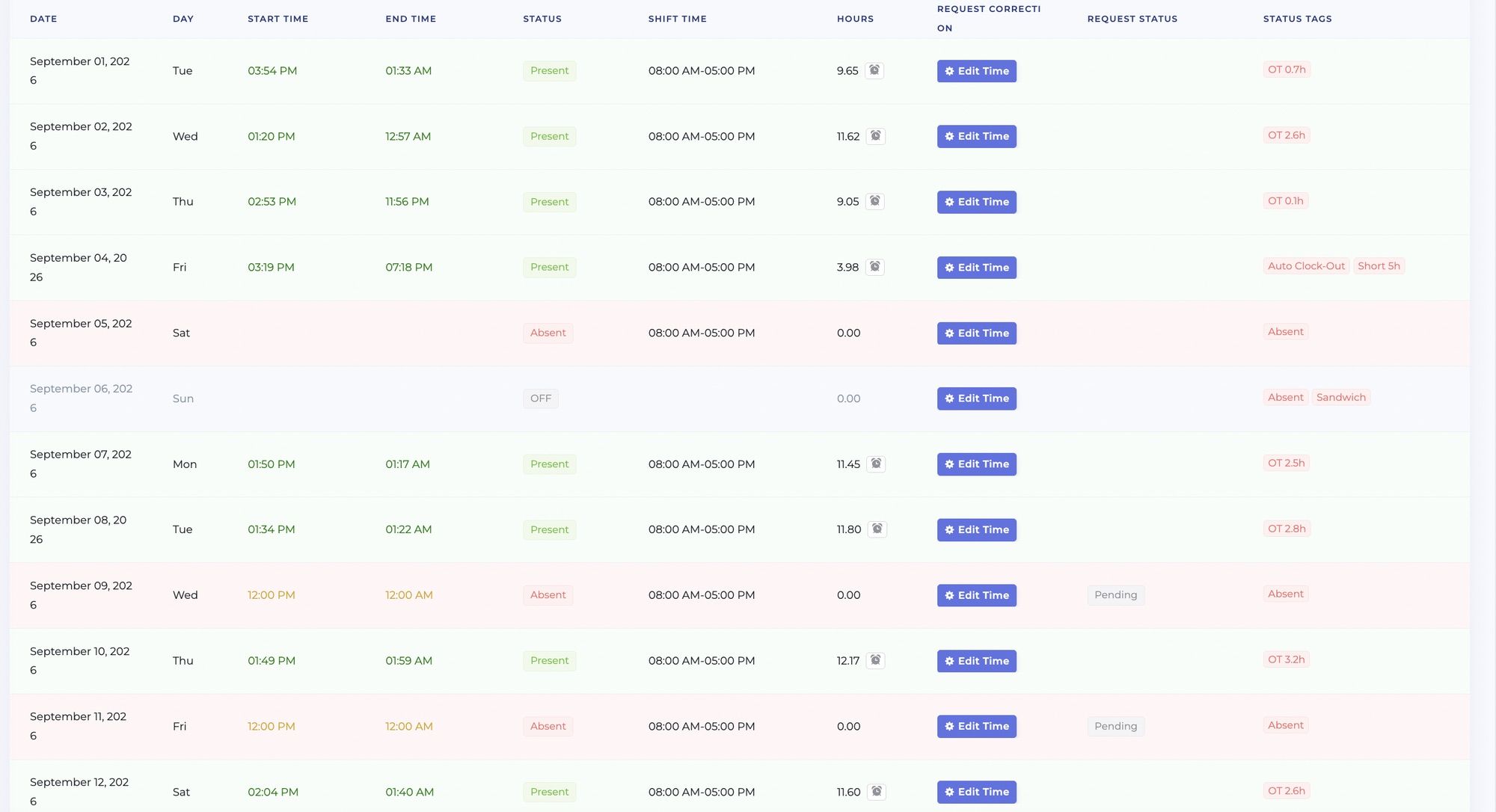
Task: Click the SHIFT TIME column header
Action: (677, 19)
